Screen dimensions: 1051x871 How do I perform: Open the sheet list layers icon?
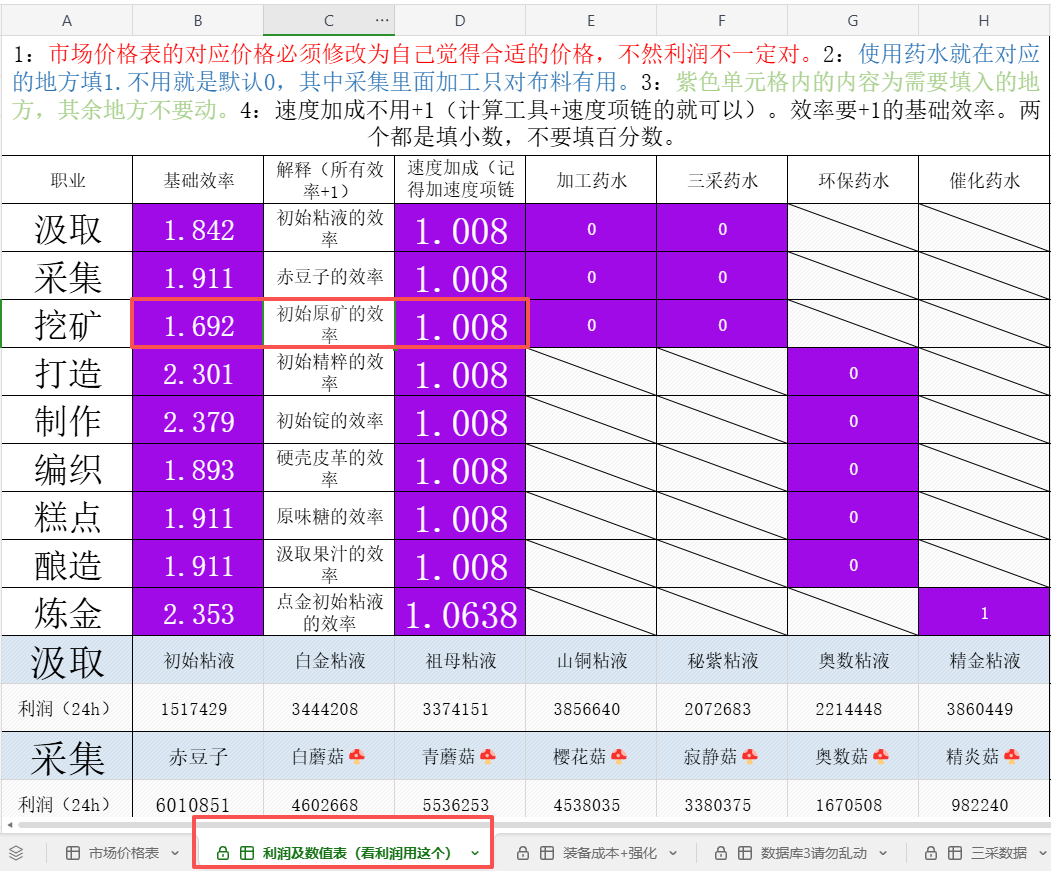16,853
